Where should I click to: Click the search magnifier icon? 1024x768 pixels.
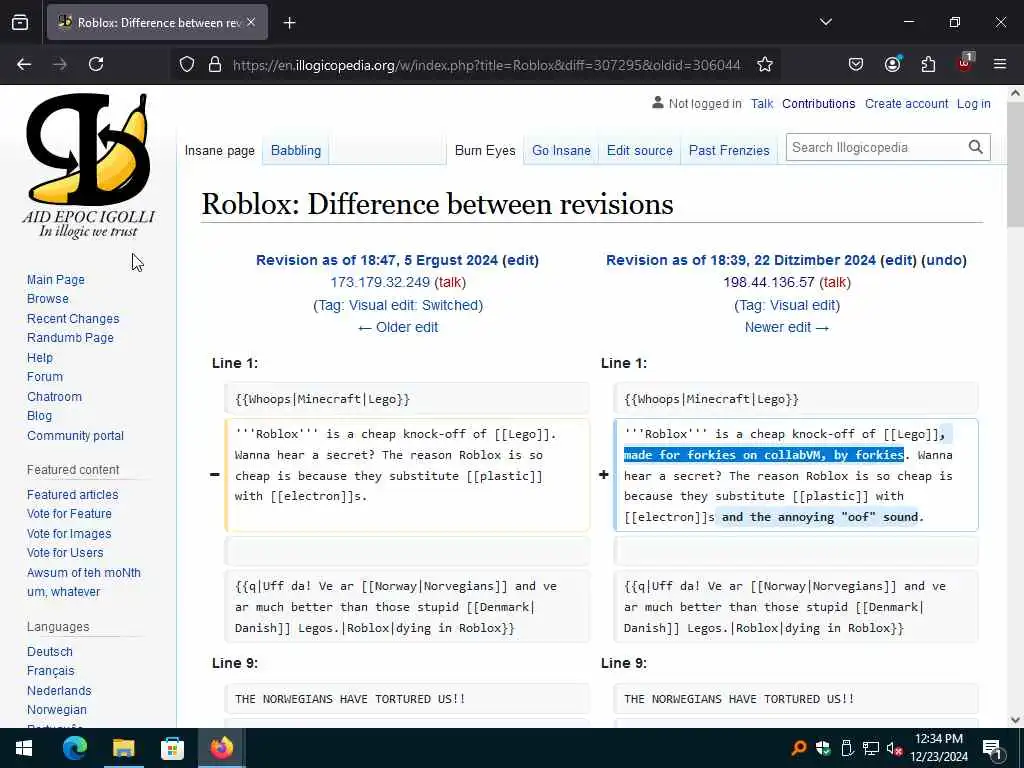(975, 148)
